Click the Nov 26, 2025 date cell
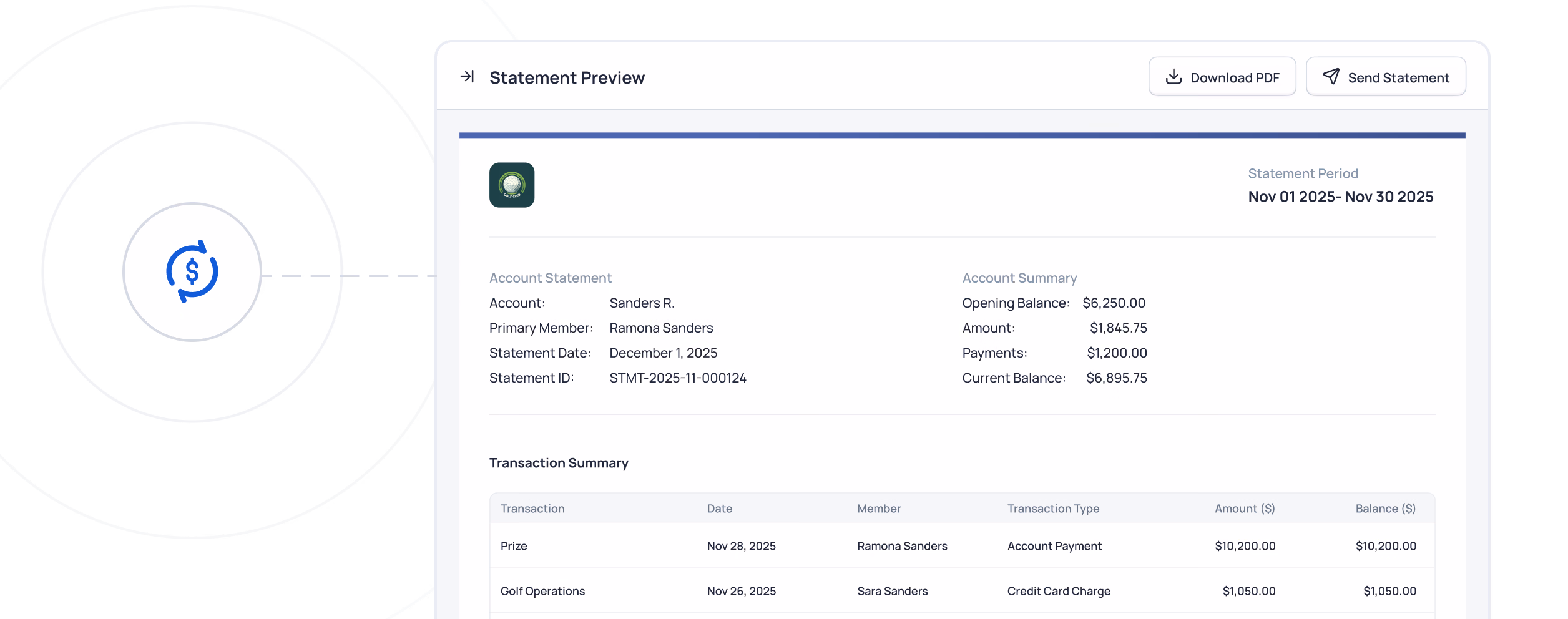 click(741, 591)
